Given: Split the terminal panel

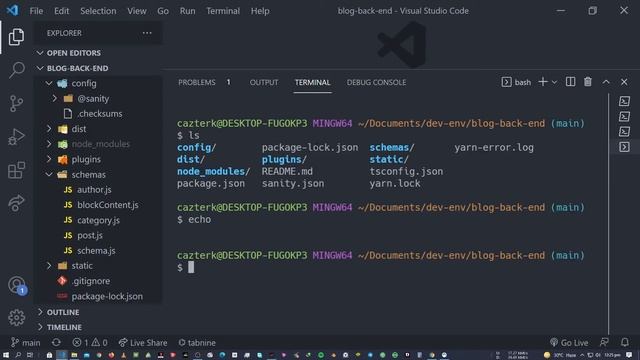Looking at the screenshot, I should pos(570,82).
